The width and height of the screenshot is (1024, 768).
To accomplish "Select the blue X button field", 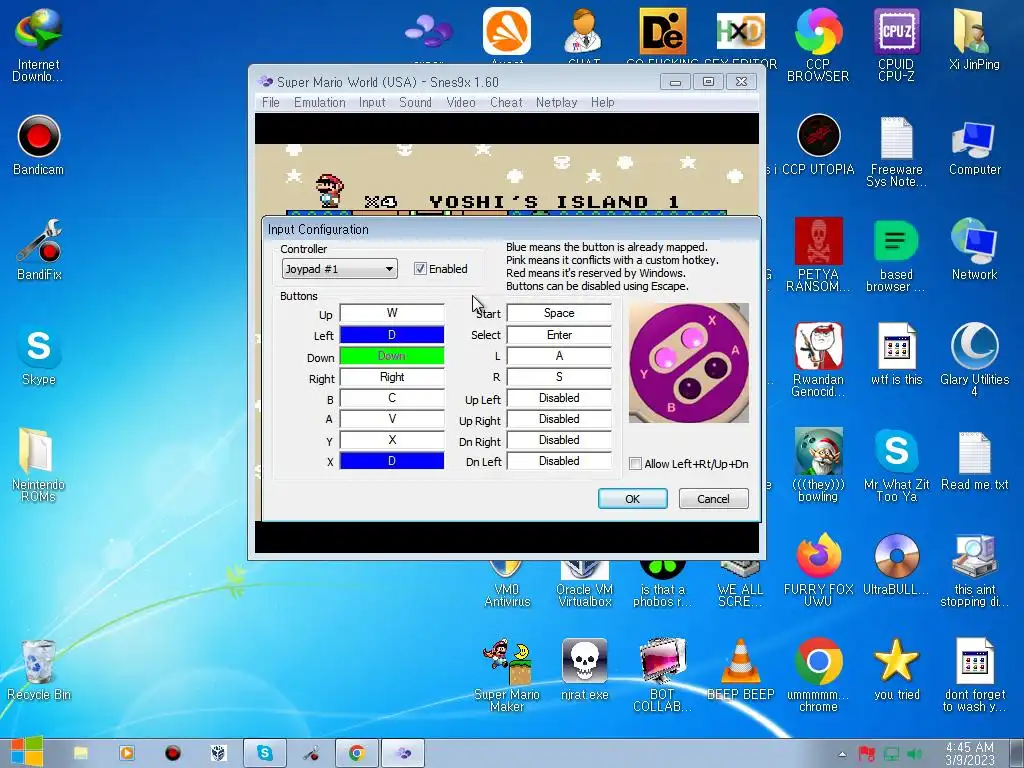I will 392,461.
